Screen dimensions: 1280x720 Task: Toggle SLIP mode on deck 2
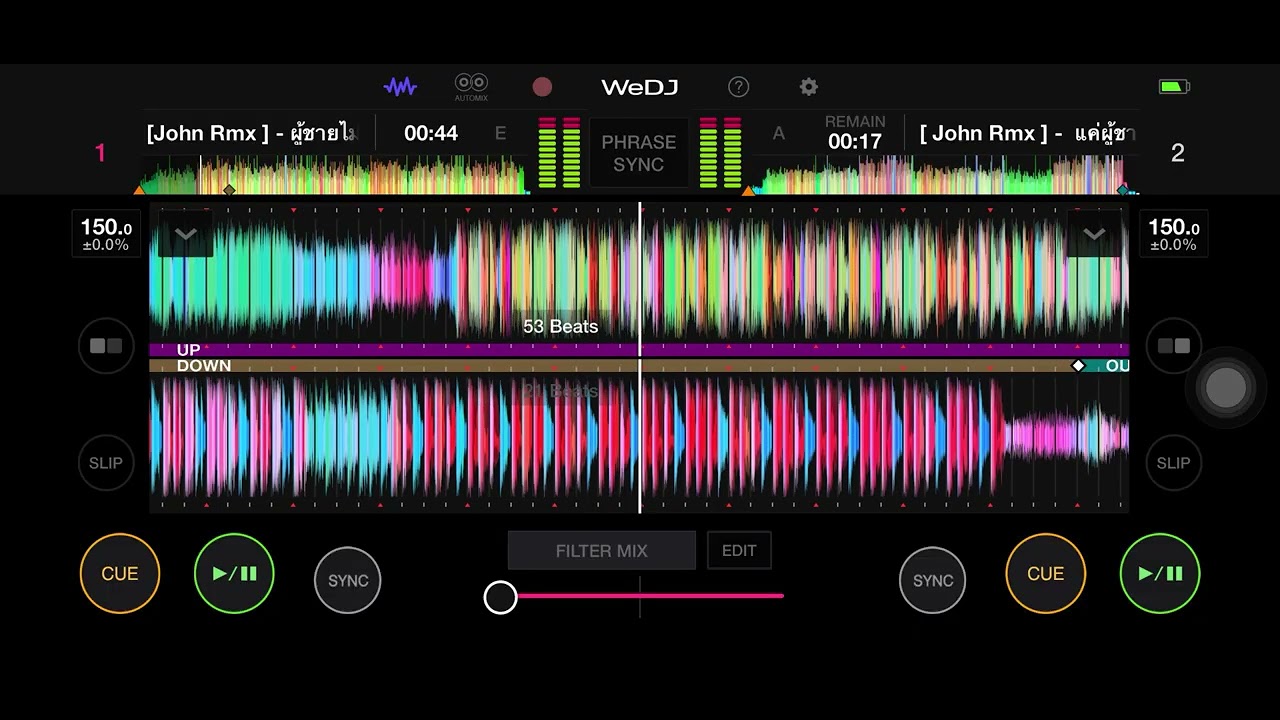tap(1174, 463)
